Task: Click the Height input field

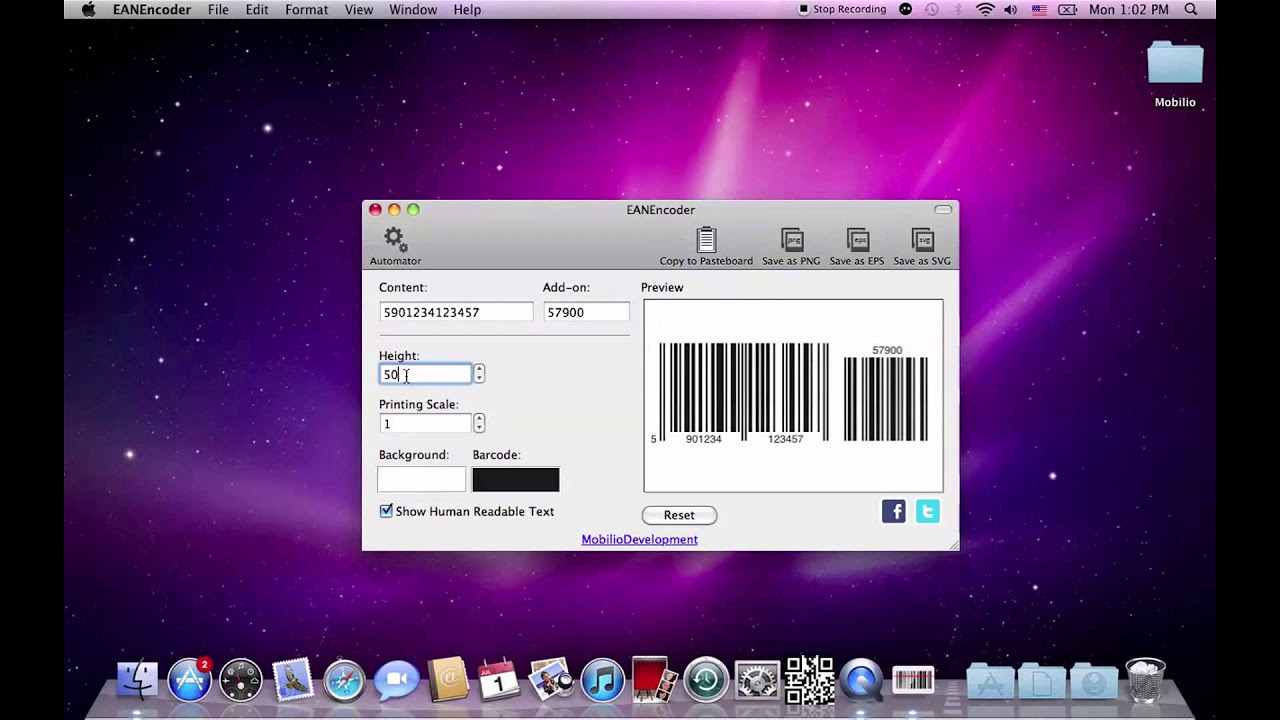Action: (425, 374)
